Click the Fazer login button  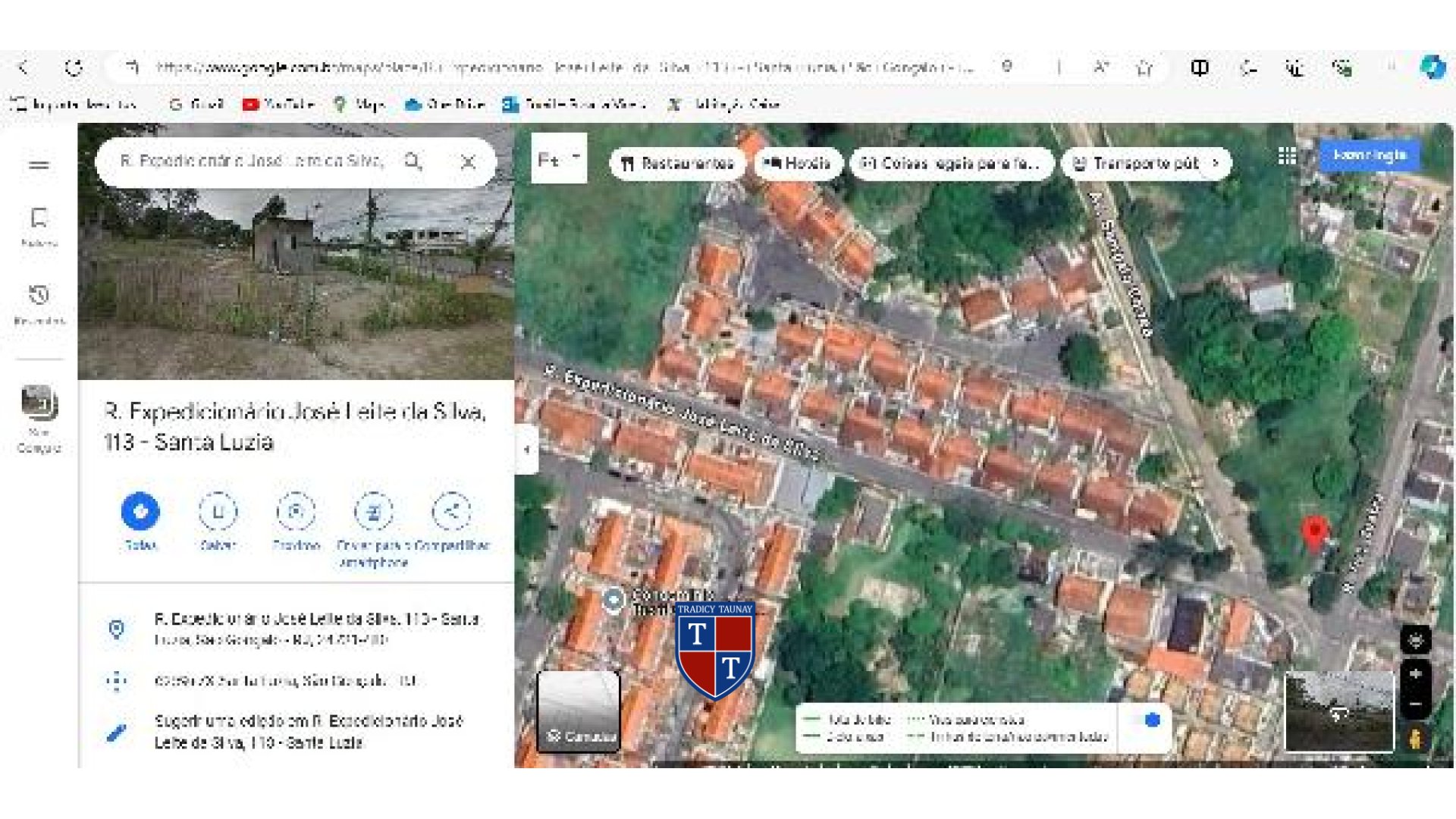[x=1370, y=155]
